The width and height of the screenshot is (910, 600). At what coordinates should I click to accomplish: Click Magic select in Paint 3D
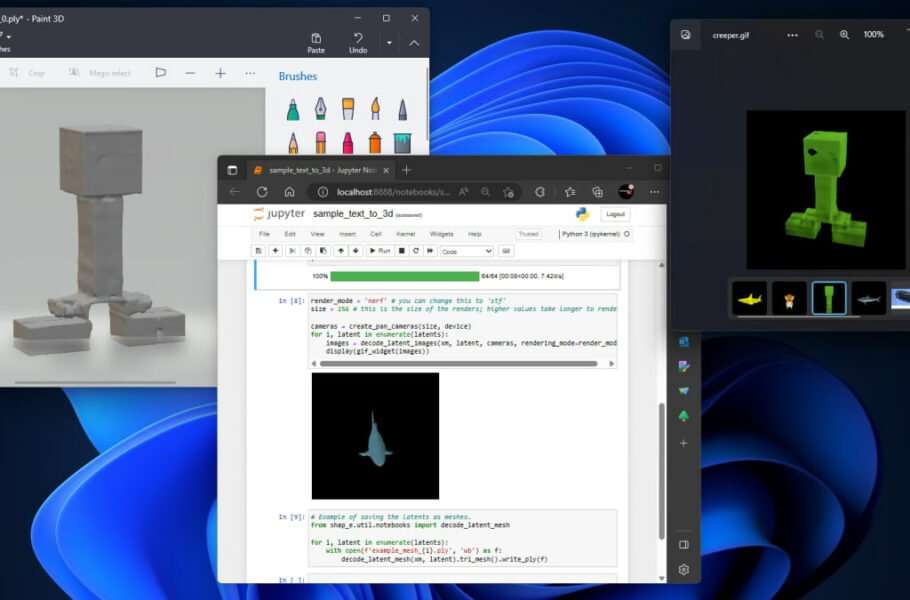[x=99, y=73]
